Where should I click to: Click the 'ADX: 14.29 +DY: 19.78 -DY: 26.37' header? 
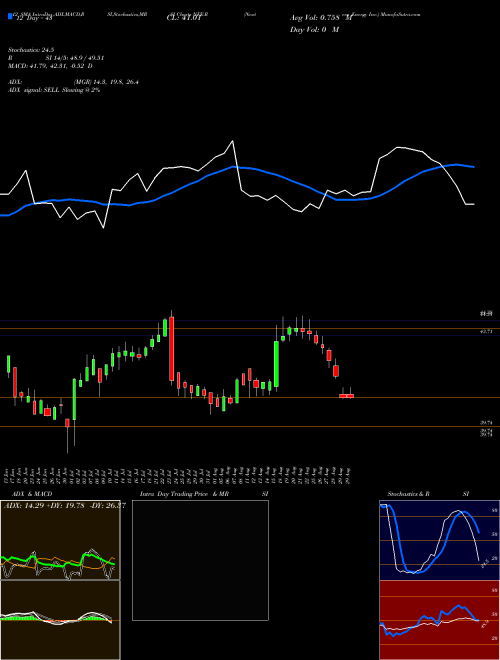pos(64,505)
